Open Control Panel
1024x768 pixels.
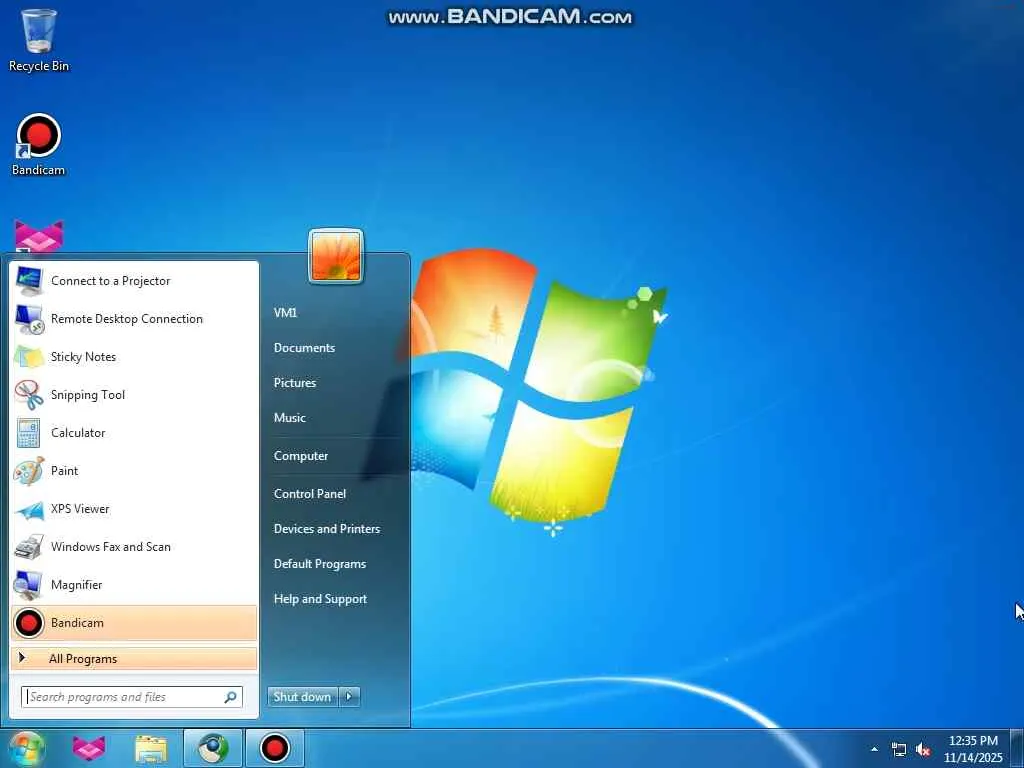coord(310,494)
